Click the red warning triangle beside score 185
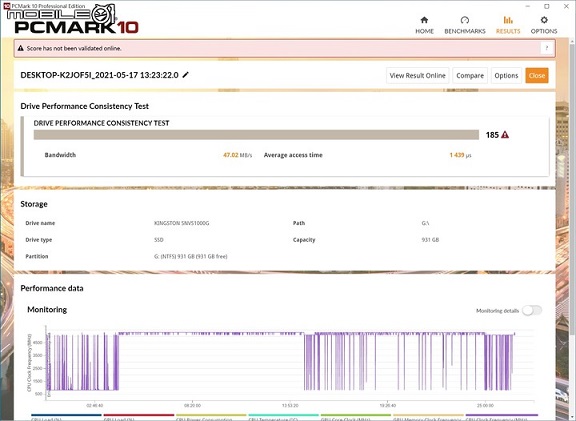This screenshot has width=576, height=421. point(505,135)
